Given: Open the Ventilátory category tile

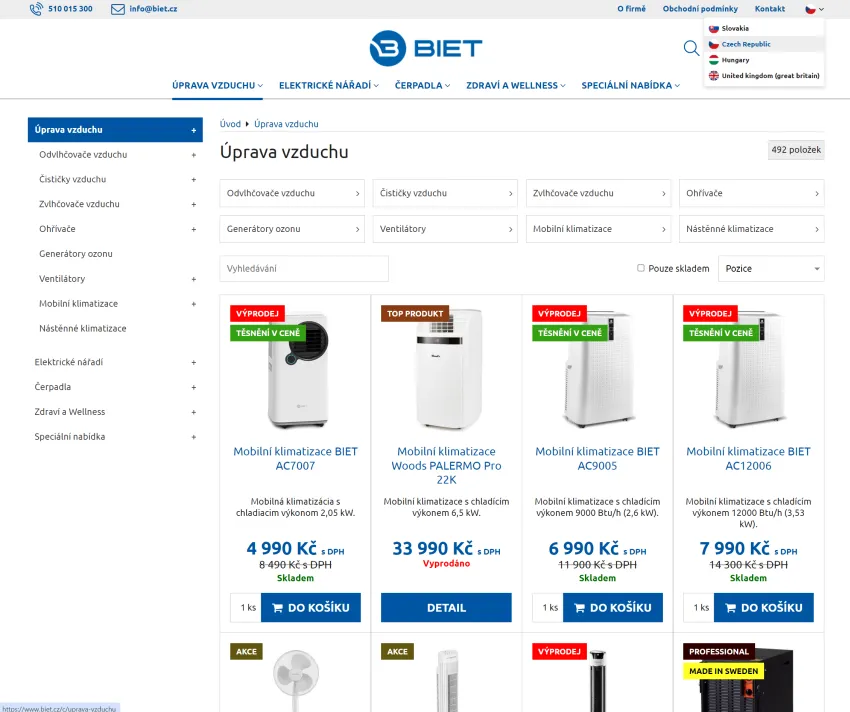Looking at the screenshot, I should [445, 229].
